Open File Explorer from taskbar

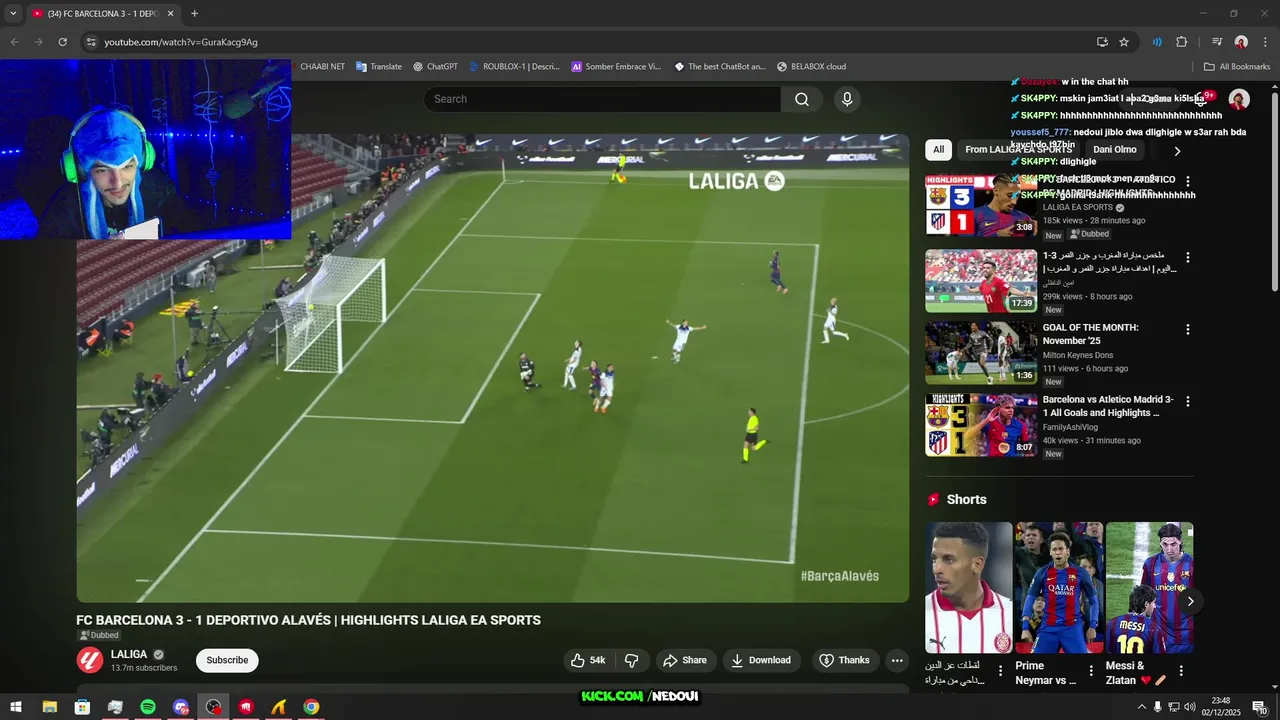pos(49,707)
